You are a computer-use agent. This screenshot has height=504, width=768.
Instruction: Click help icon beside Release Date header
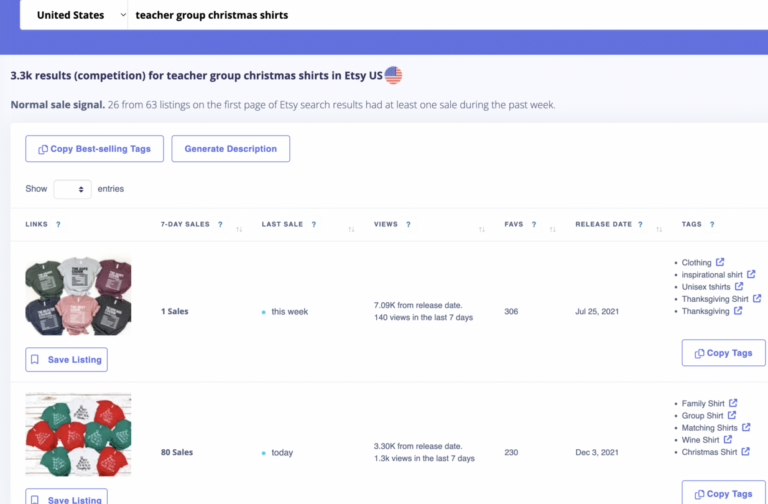(x=641, y=225)
